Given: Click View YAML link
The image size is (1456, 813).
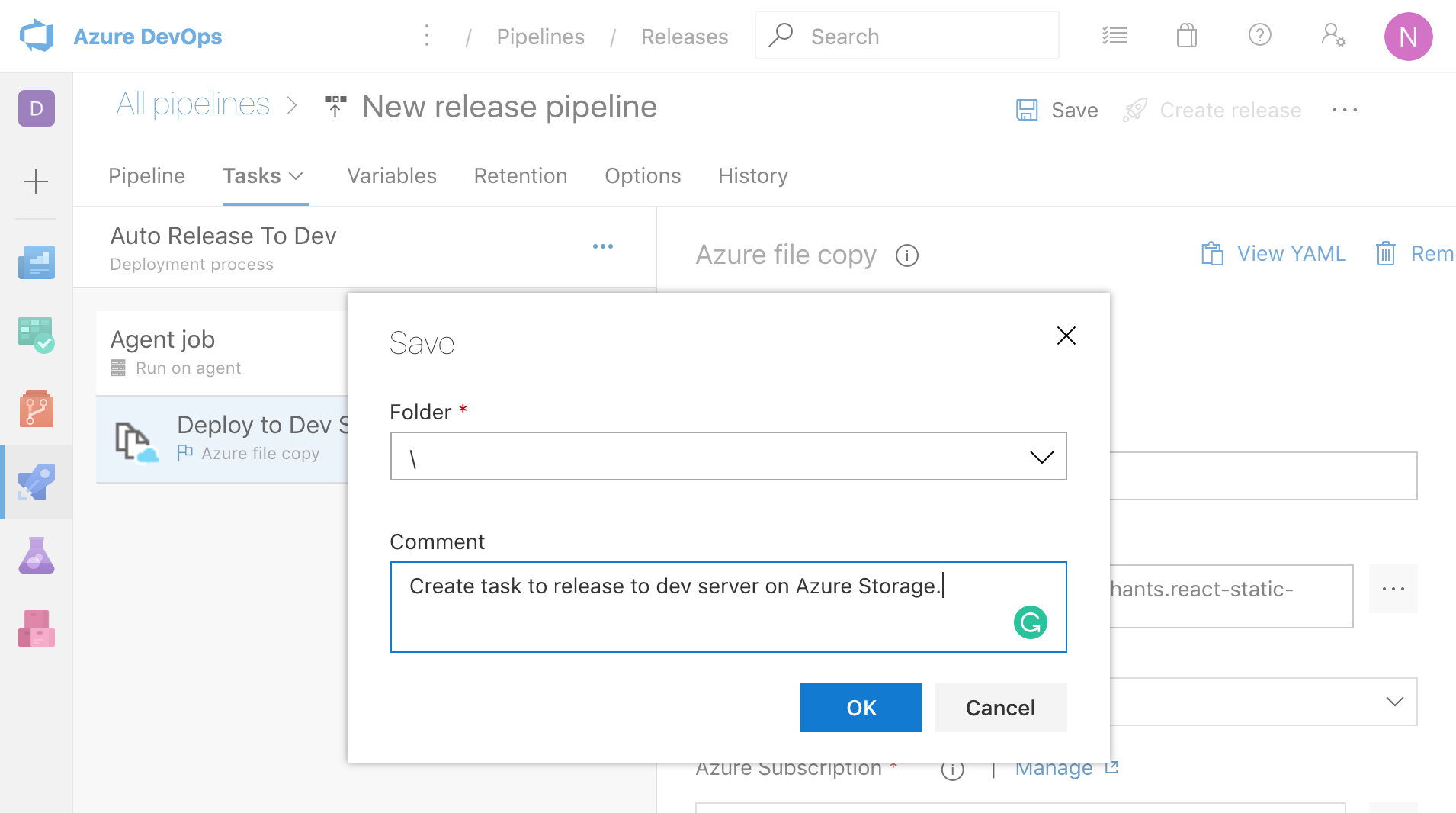Looking at the screenshot, I should coord(1273,254).
